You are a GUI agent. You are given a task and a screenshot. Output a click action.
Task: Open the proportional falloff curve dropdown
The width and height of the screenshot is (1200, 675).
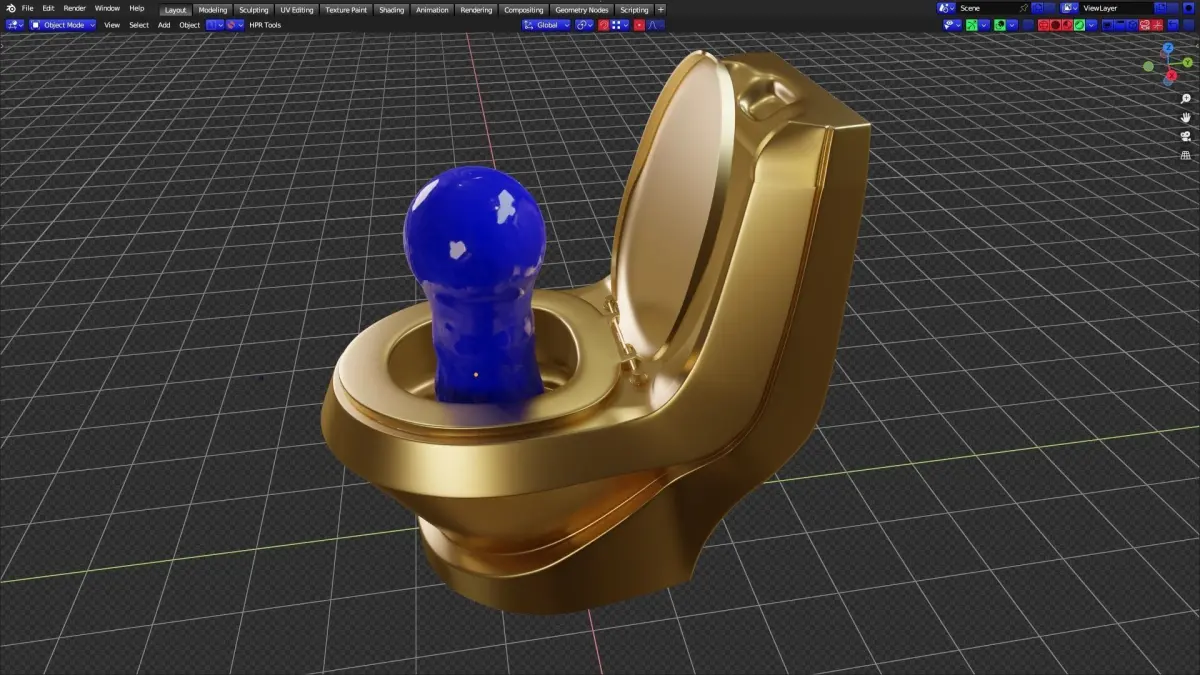click(655, 25)
